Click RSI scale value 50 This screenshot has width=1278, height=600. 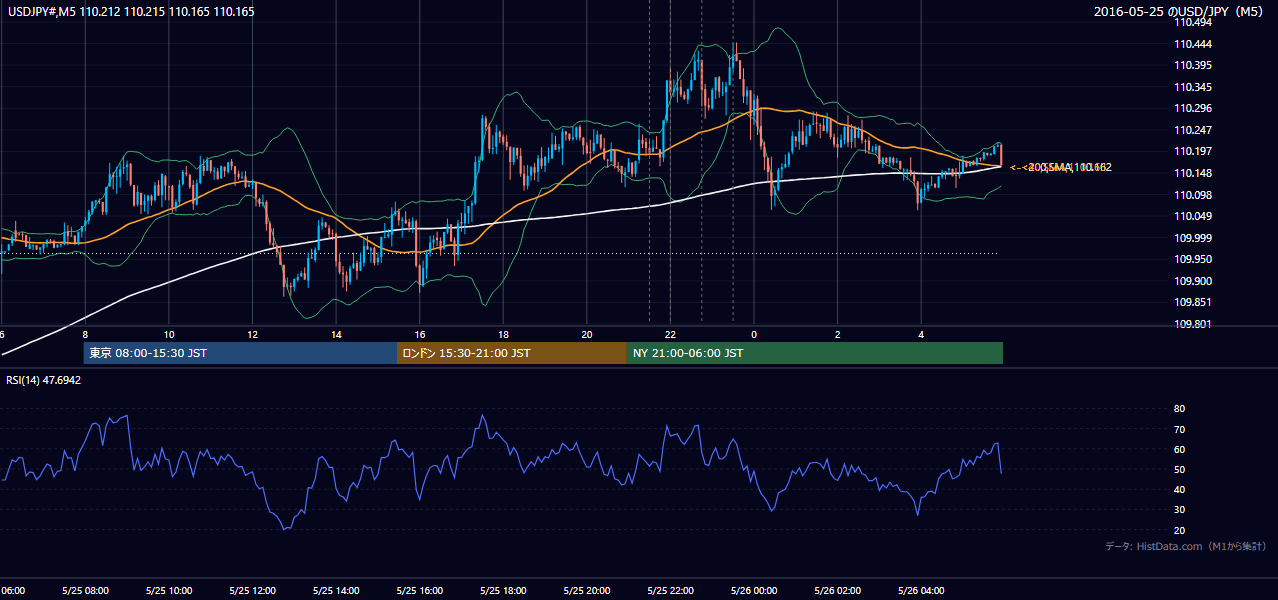pos(1179,469)
